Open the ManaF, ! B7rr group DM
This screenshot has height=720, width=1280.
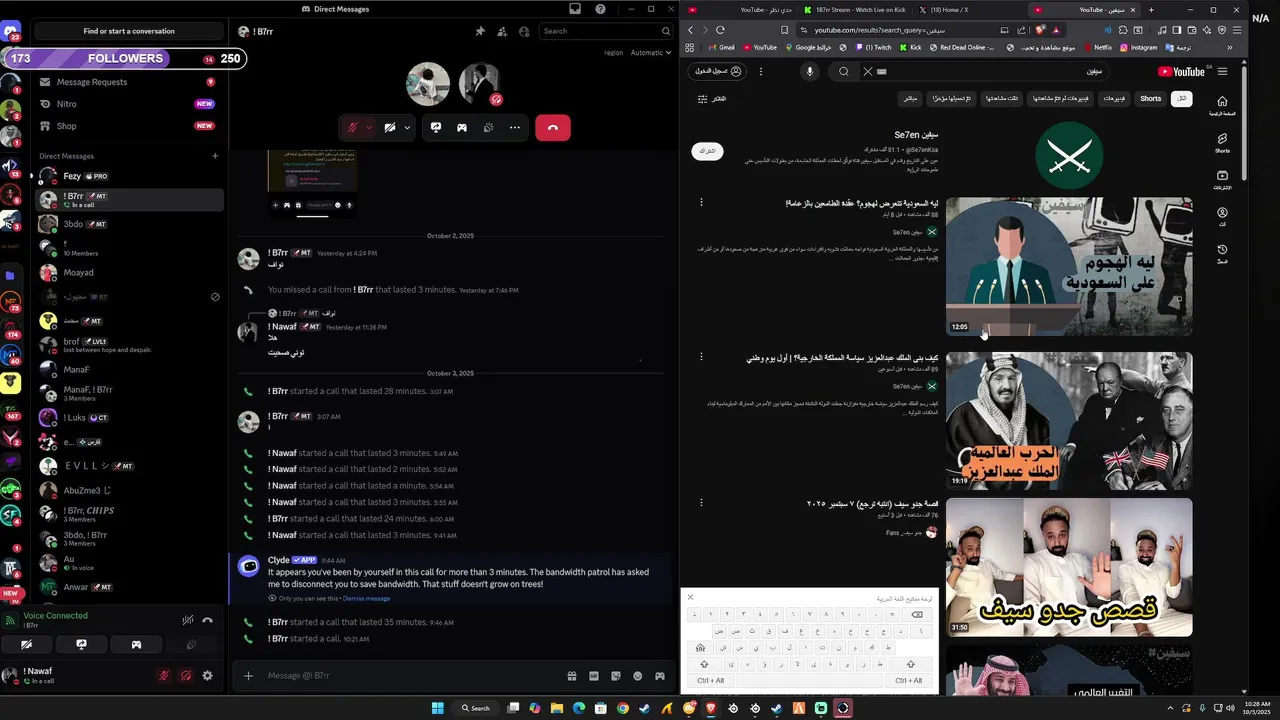click(128, 393)
